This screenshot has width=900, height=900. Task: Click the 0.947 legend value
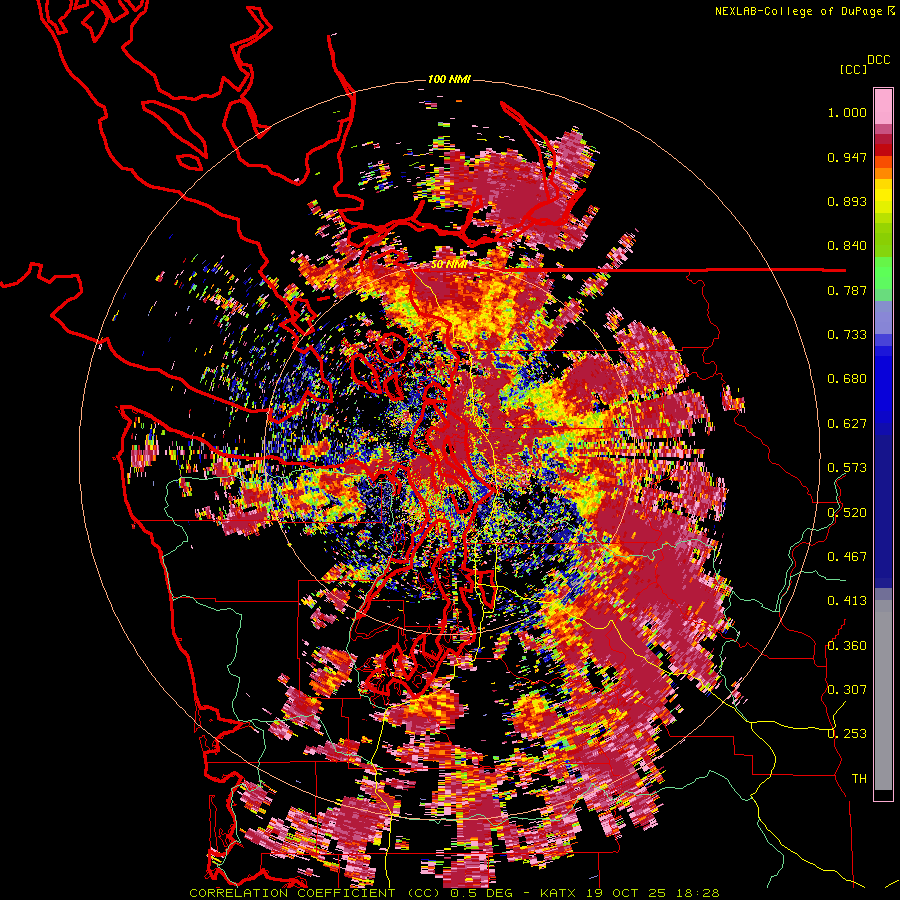tap(847, 157)
